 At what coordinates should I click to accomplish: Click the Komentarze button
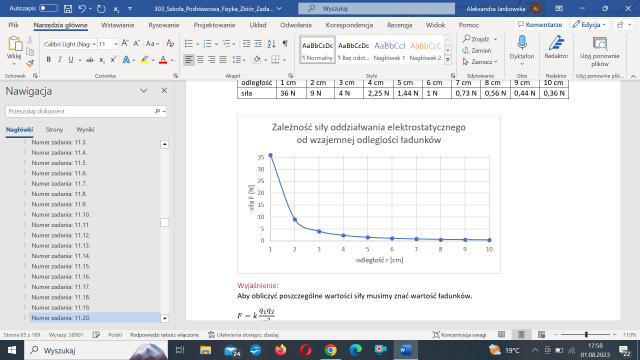click(540, 24)
